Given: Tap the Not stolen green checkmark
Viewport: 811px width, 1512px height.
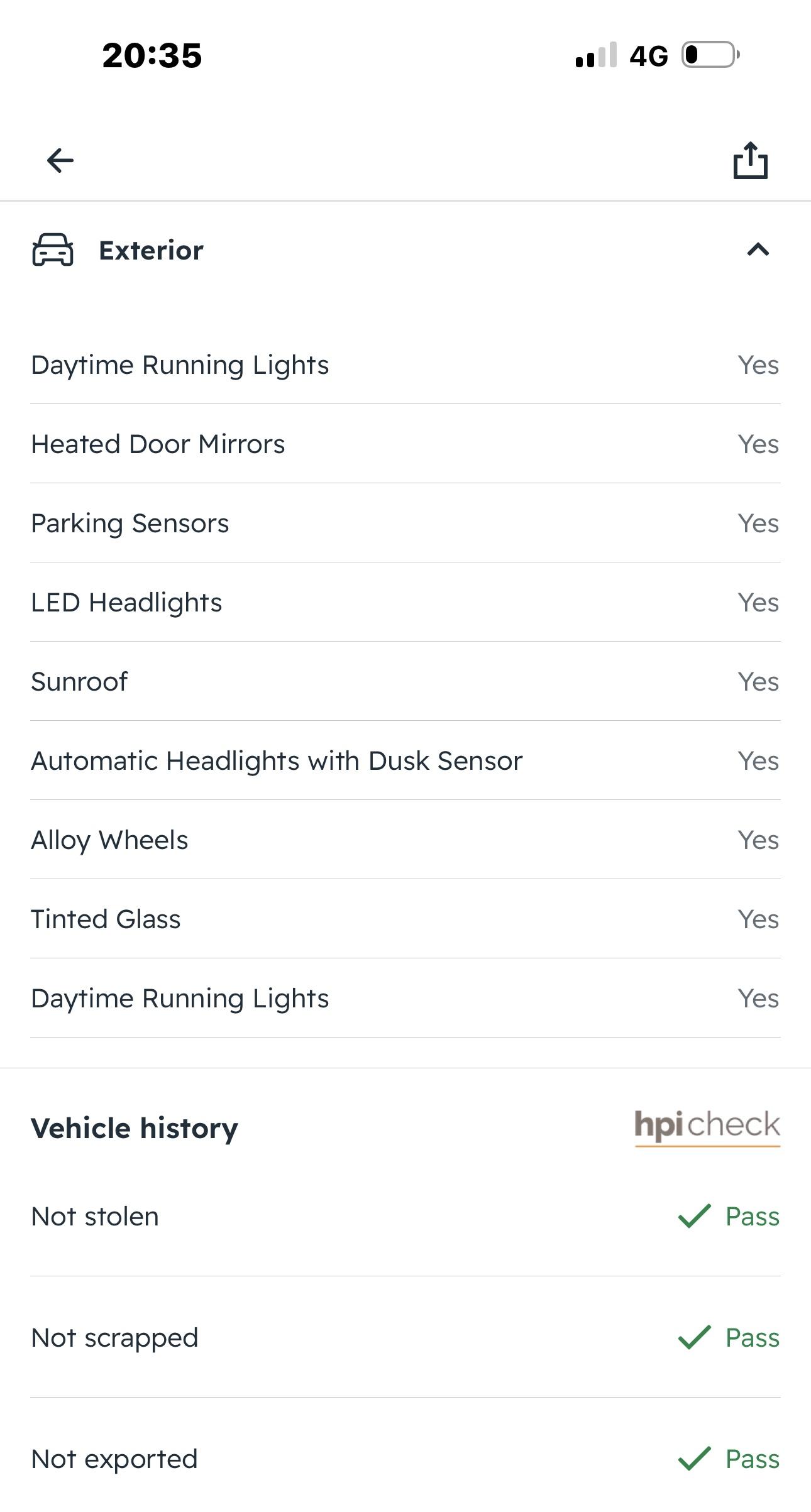Looking at the screenshot, I should tap(694, 1216).
